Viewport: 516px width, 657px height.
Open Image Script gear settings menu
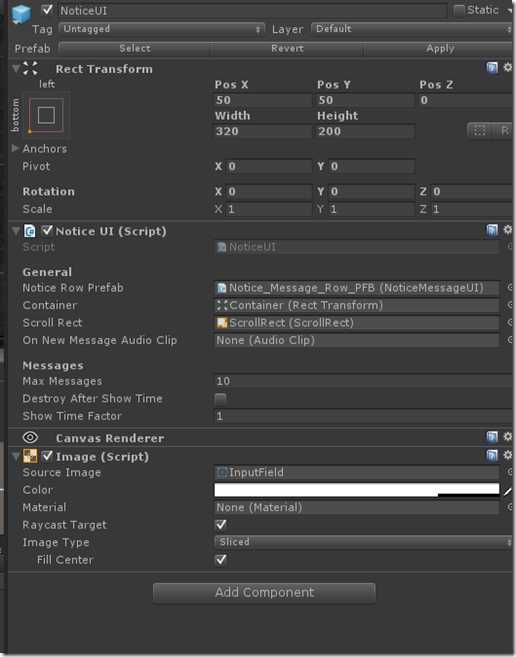click(508, 455)
